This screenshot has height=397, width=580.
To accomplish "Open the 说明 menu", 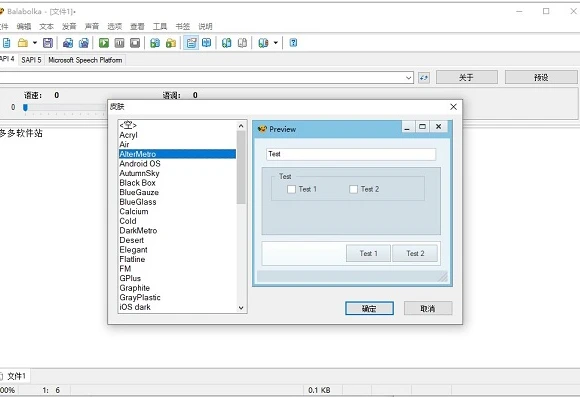I will point(205,26).
